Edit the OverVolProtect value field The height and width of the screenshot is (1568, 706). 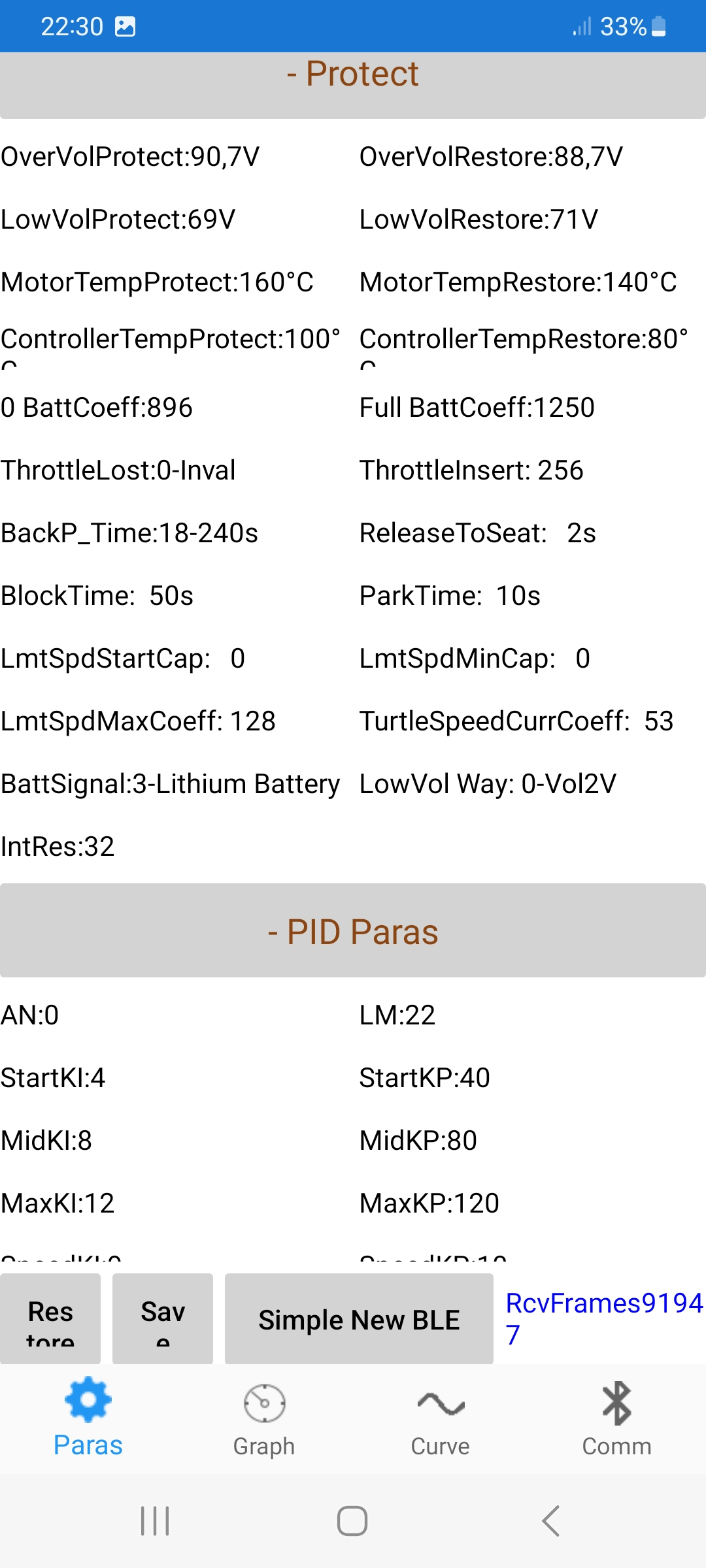(x=131, y=157)
